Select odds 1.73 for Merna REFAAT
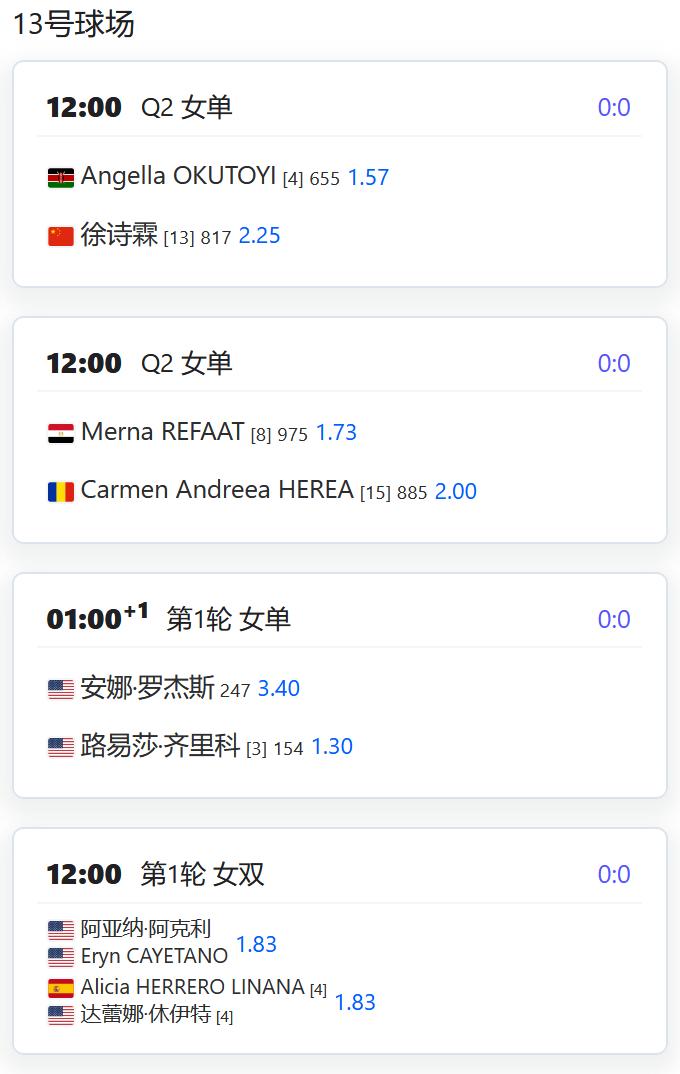Screen dimensions: 680x1074 click(x=336, y=433)
